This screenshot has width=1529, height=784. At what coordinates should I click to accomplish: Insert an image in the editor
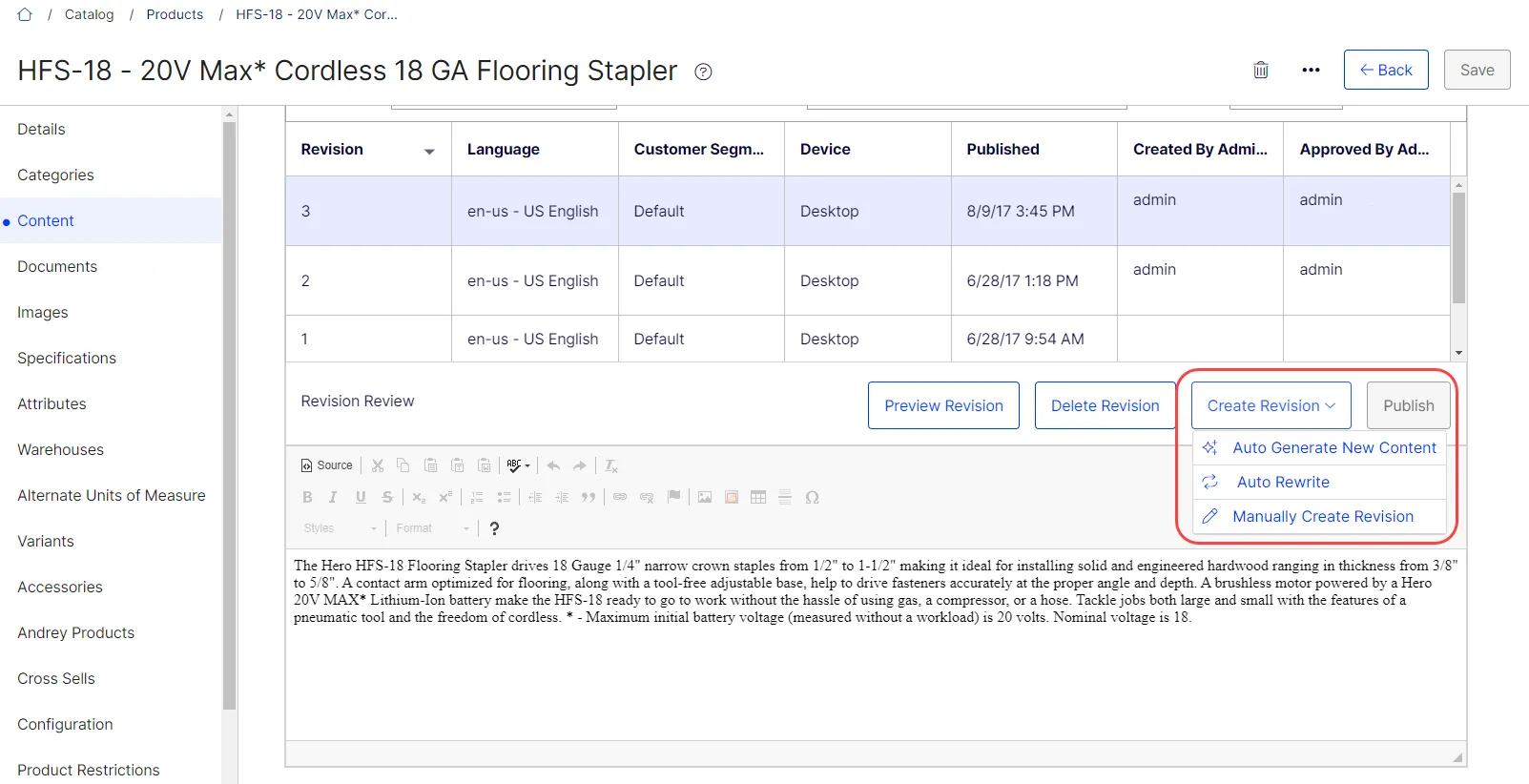[705, 497]
